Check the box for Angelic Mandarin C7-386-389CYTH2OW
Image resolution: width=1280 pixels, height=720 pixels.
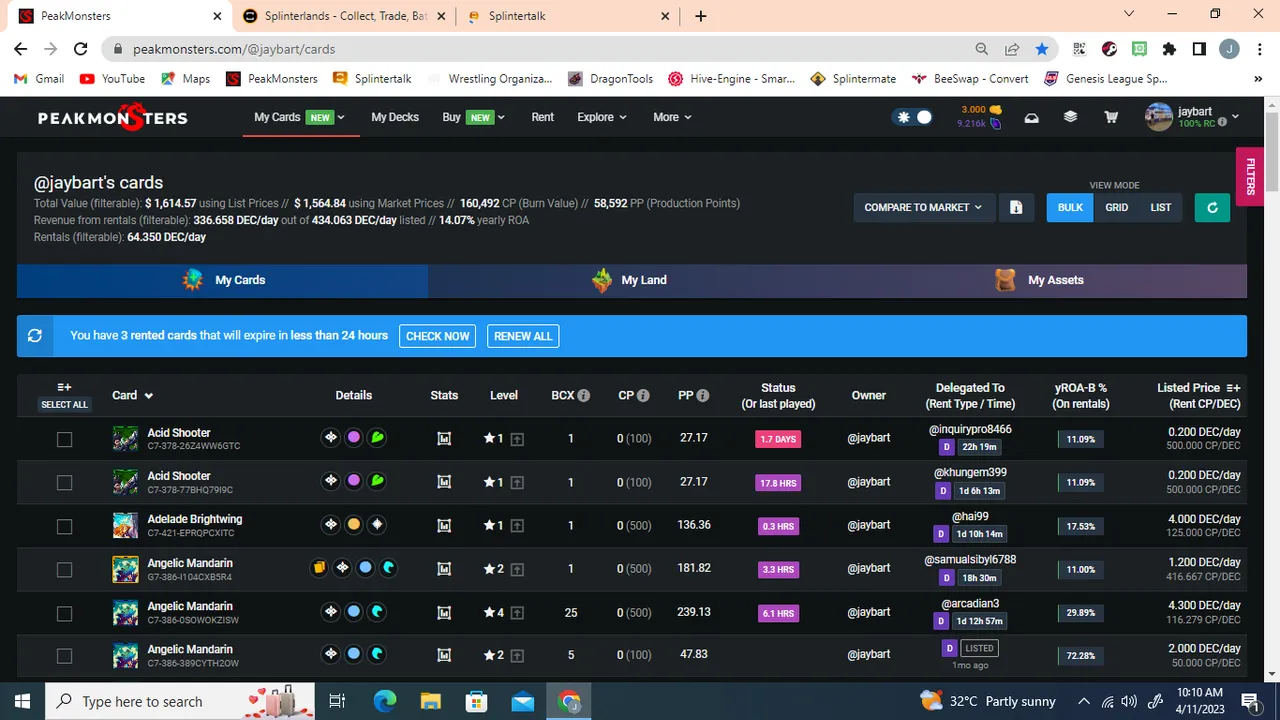coord(64,656)
